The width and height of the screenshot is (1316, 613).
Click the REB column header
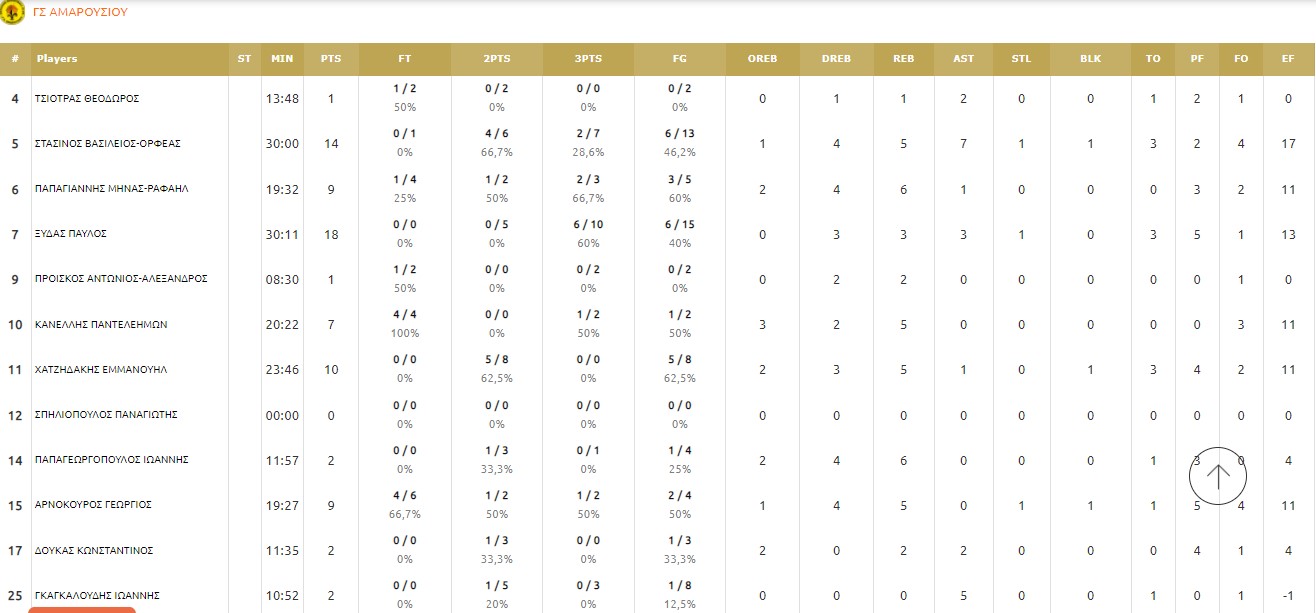[903, 59]
